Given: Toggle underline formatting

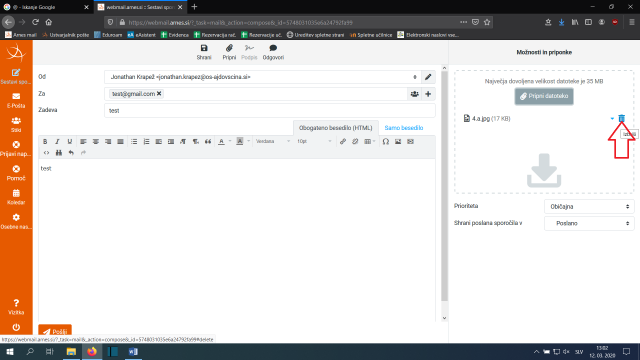Looking at the screenshot, I should [x=70, y=141].
